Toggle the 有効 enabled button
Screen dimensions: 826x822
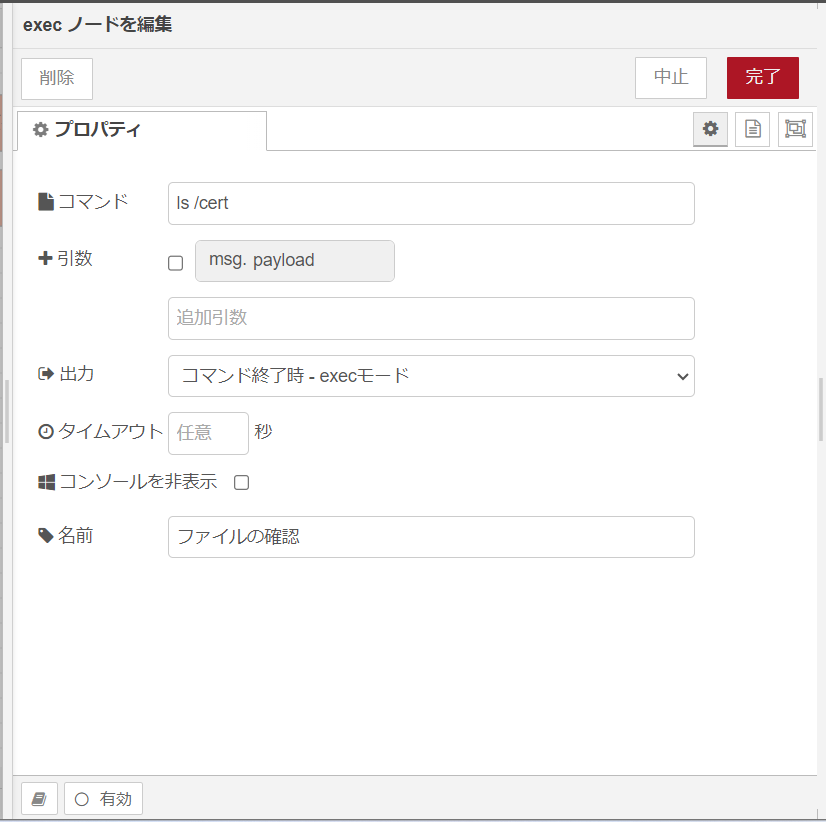[x=103, y=799]
